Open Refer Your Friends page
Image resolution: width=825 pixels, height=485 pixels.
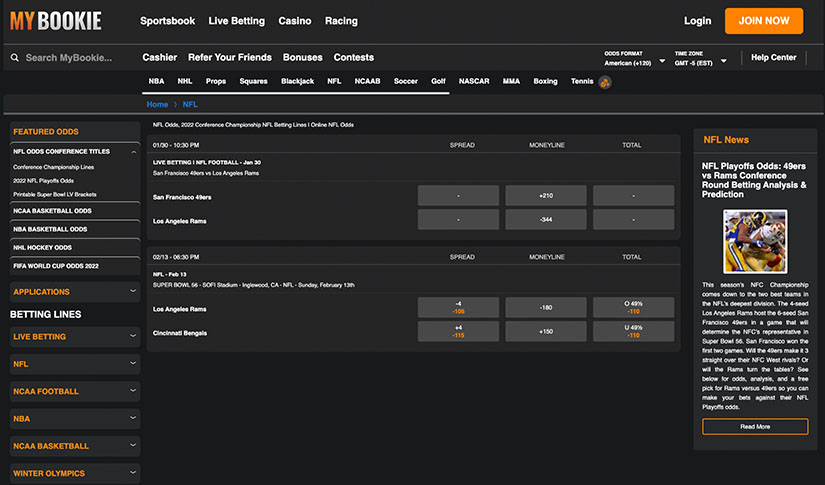(230, 57)
